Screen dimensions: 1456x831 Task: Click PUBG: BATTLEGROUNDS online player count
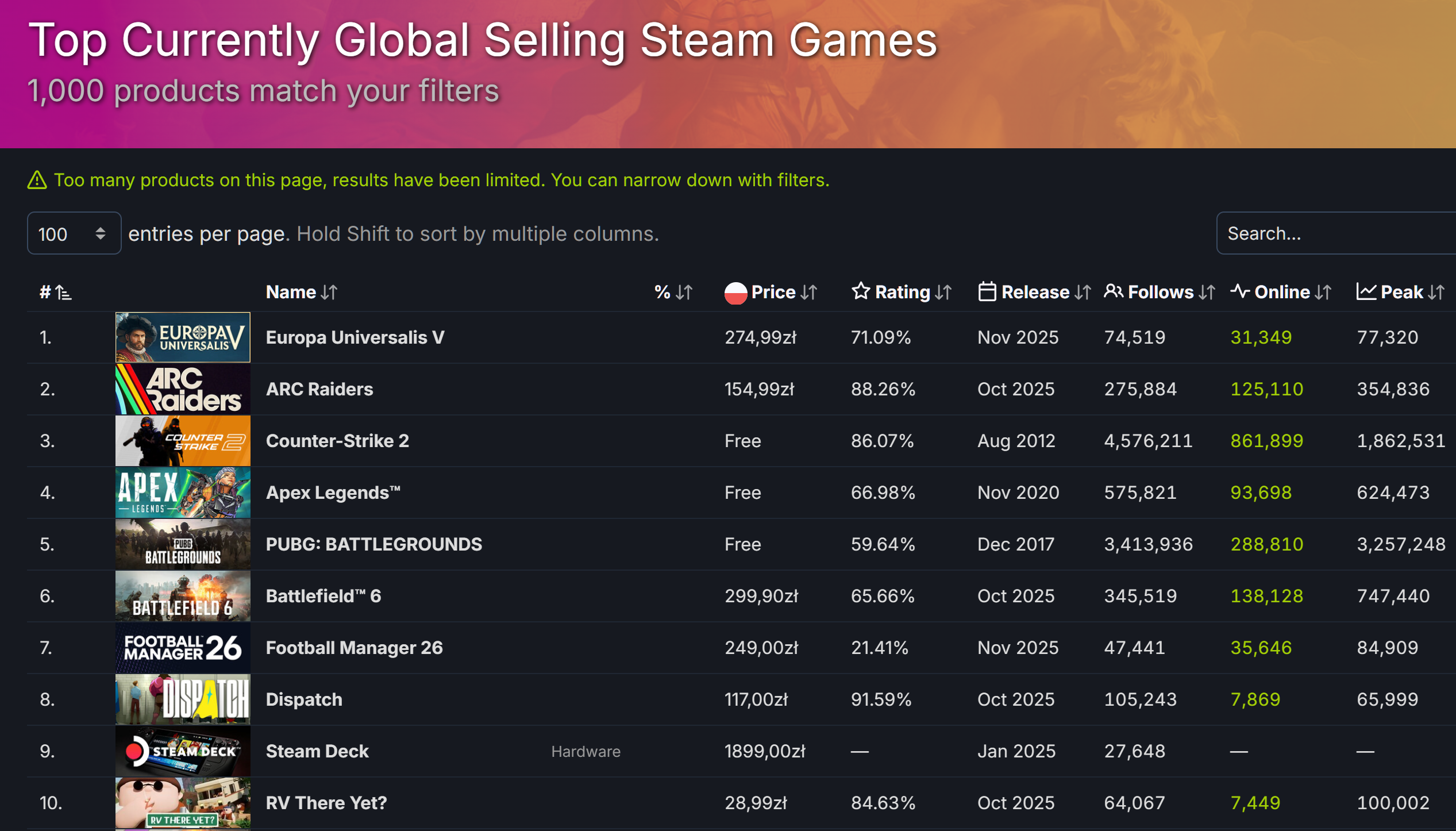tap(1266, 544)
